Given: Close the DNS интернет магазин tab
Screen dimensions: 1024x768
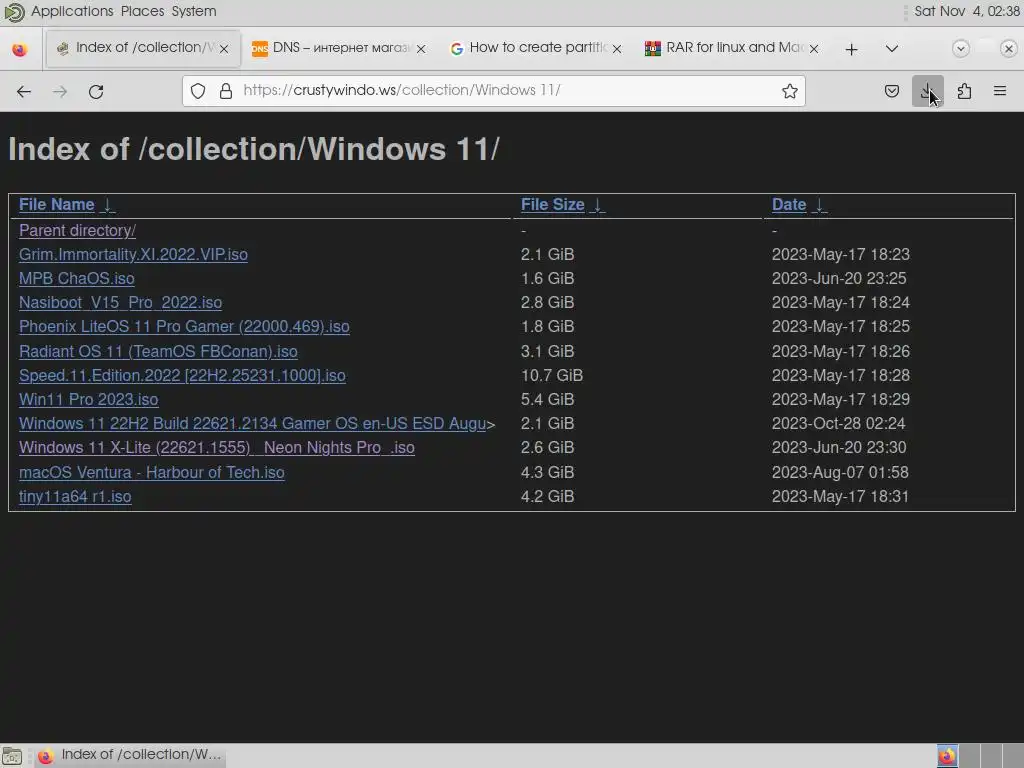Looking at the screenshot, I should pos(421,49).
